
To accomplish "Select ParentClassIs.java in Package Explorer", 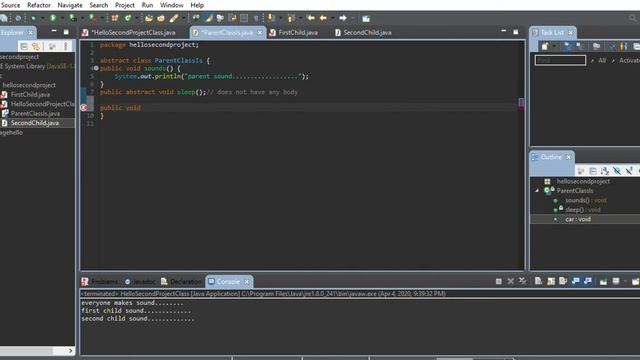I will 35,113.
